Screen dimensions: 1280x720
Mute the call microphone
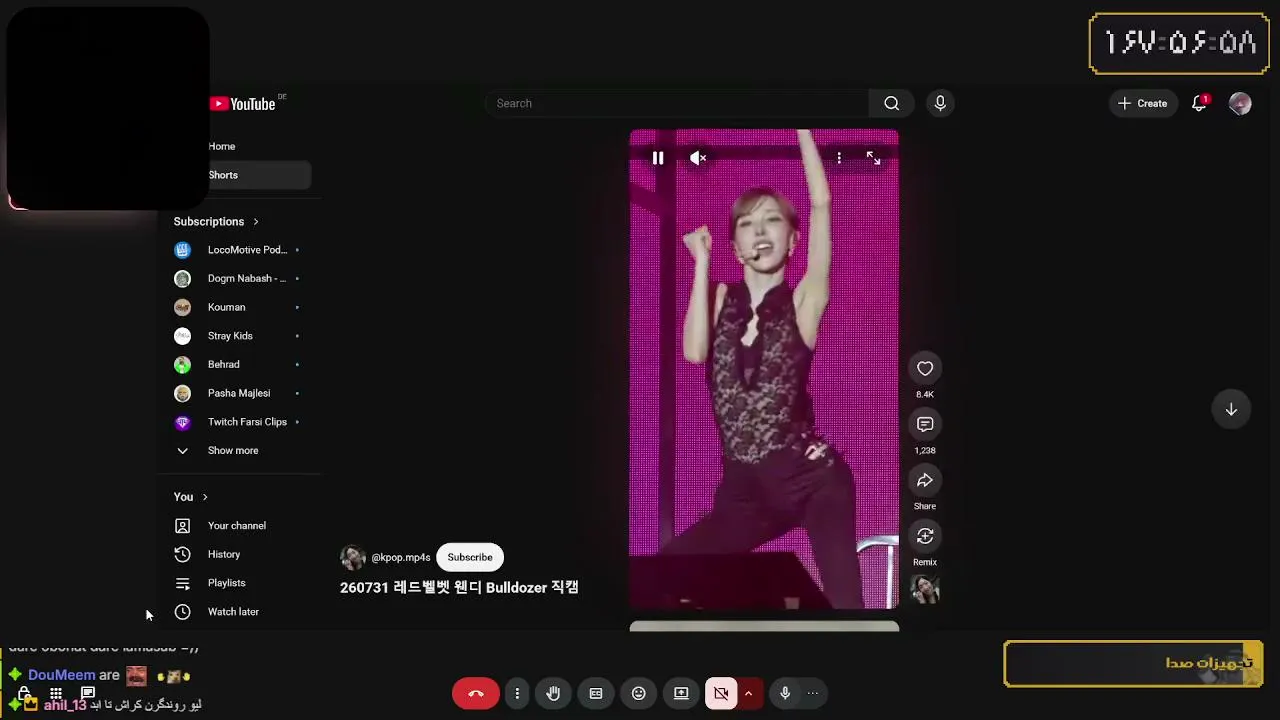pyautogui.click(x=785, y=693)
